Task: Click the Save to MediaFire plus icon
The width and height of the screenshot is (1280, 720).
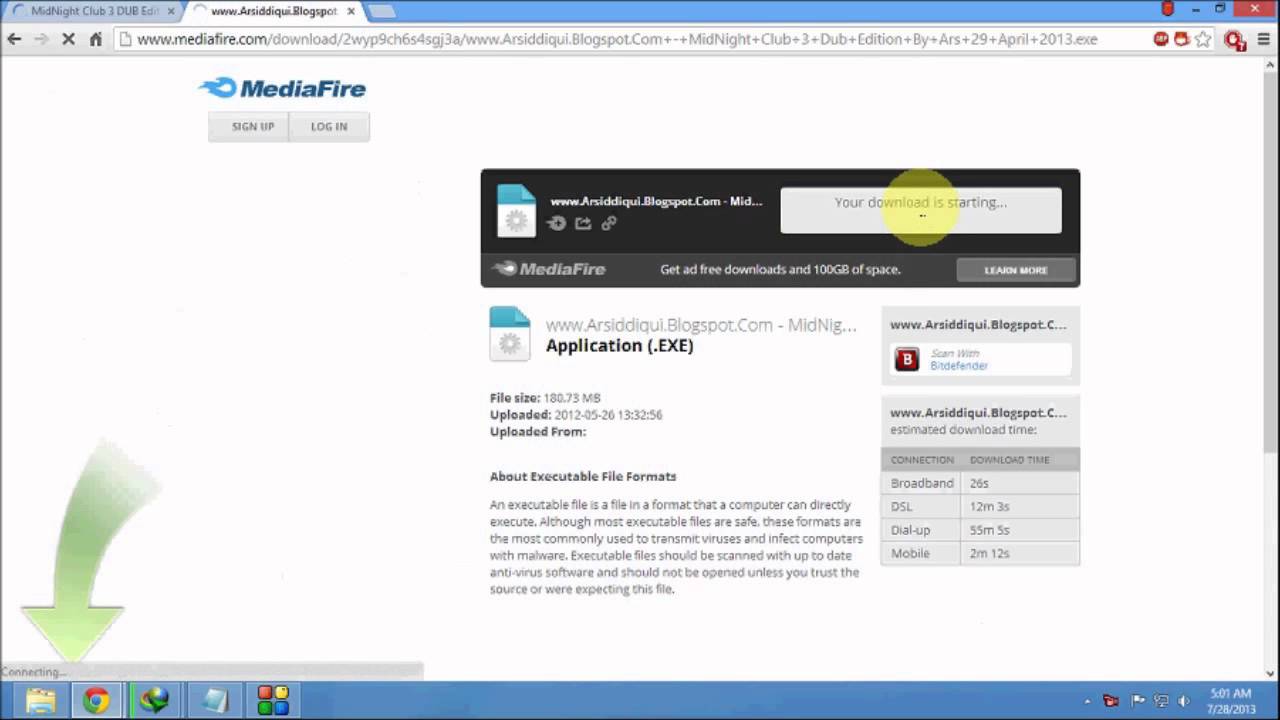Action: tap(557, 224)
